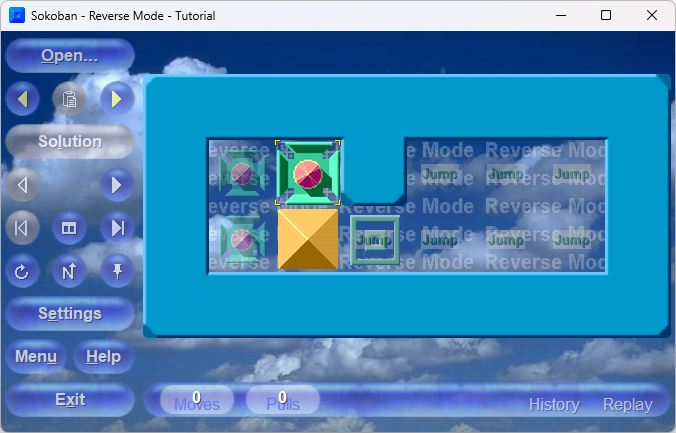Open the History link in status bar
The height and width of the screenshot is (433, 676).
pos(553,404)
